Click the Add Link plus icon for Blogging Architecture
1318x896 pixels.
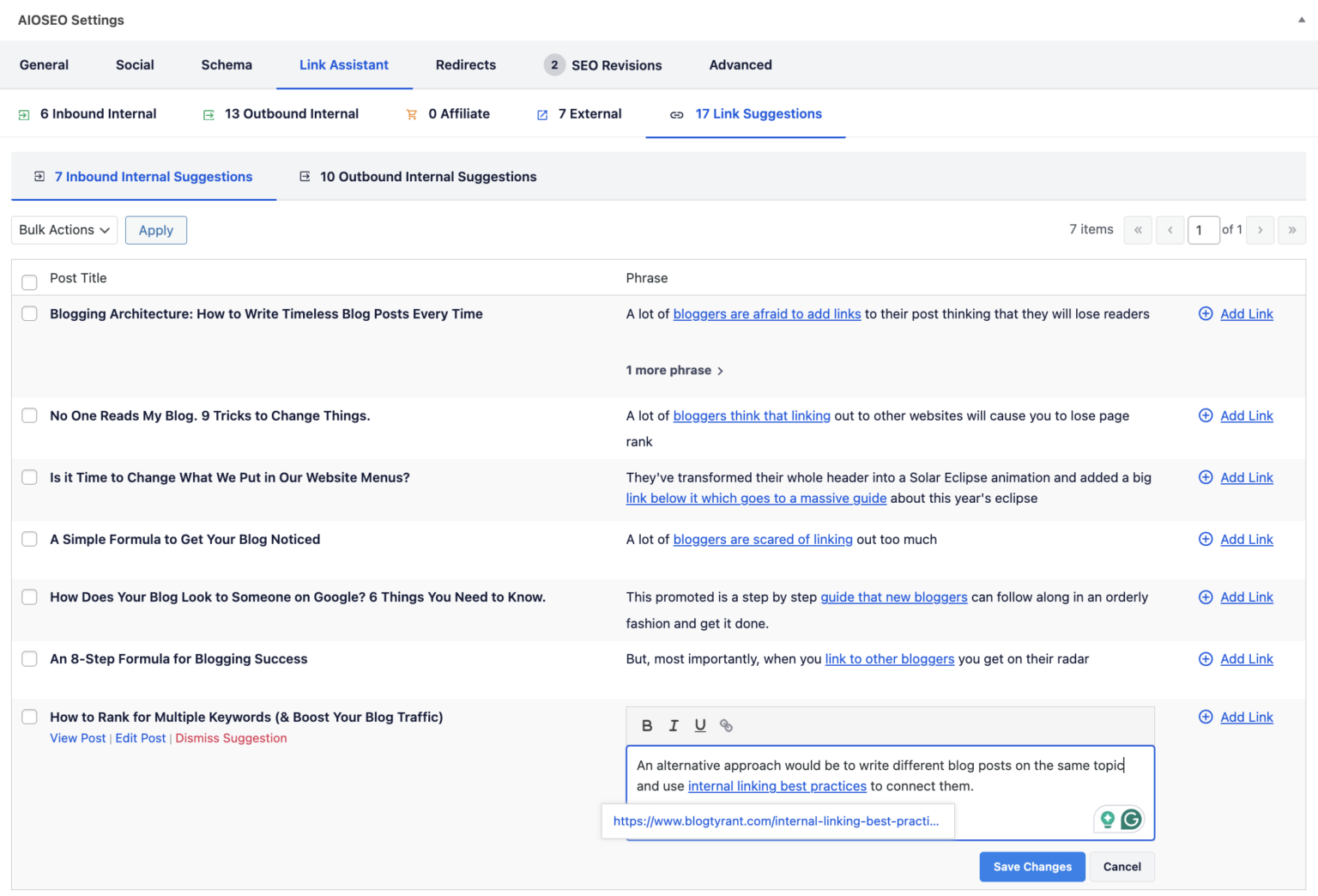[1205, 313]
